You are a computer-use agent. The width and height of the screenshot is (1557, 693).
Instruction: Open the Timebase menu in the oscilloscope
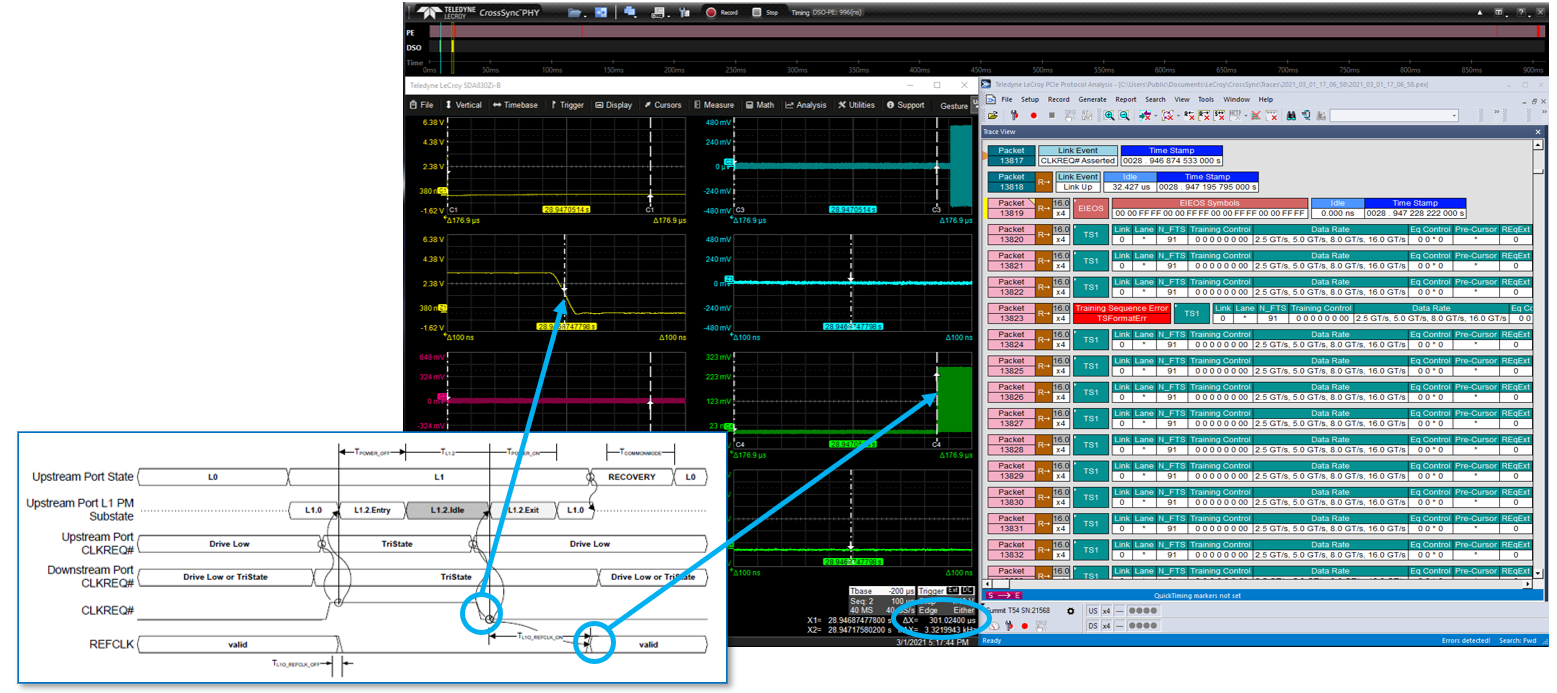pyautogui.click(x=521, y=105)
